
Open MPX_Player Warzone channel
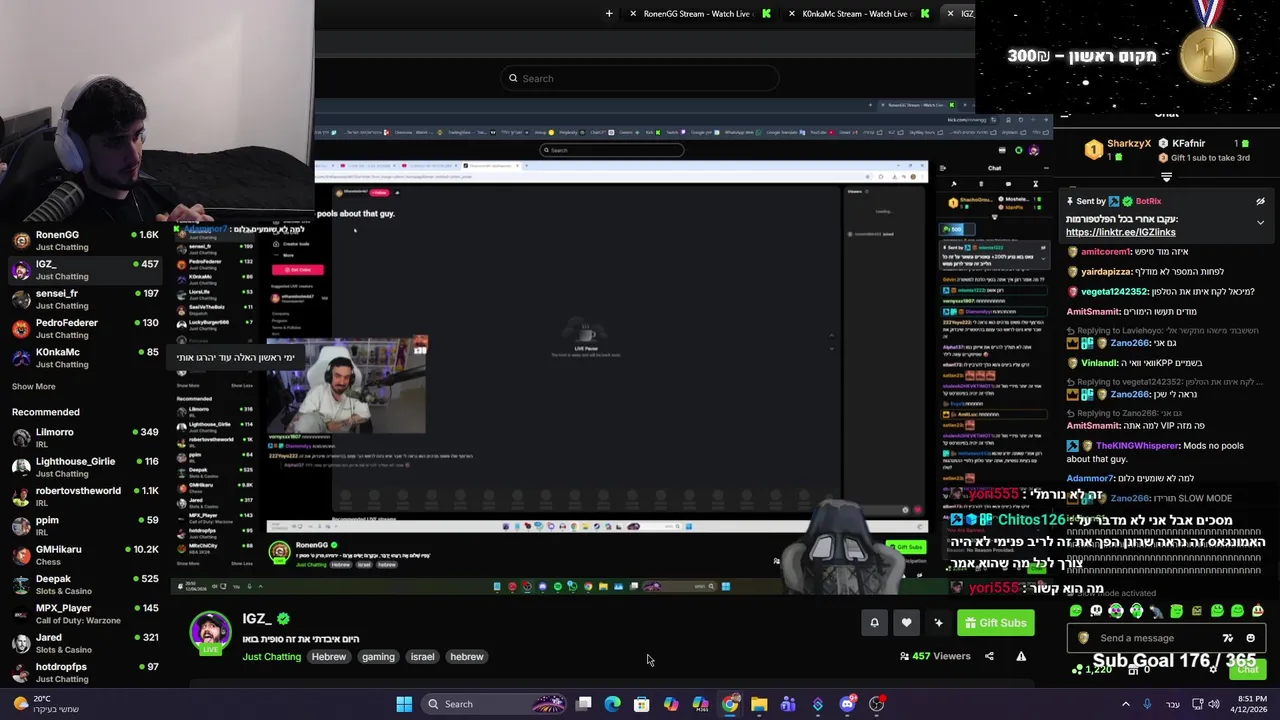click(x=85, y=614)
